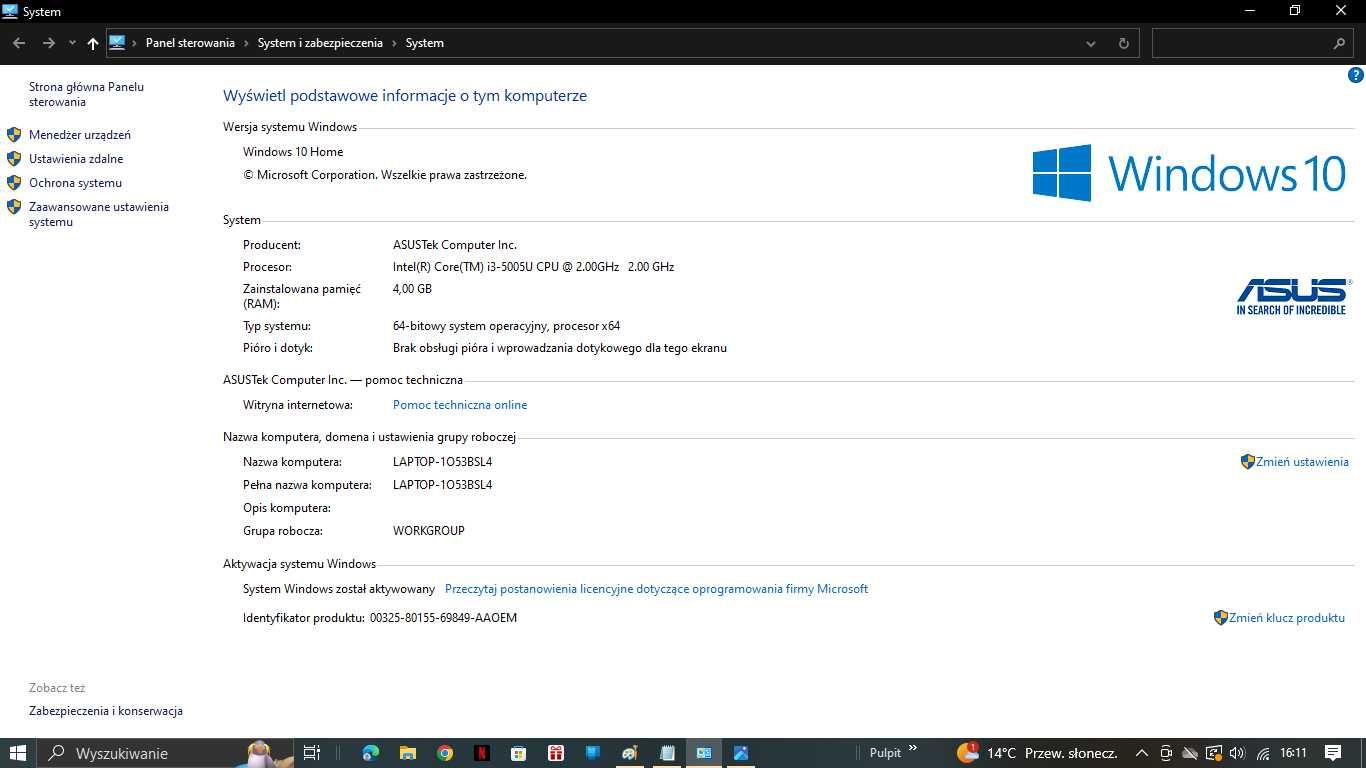Open Zaawansowane ustawienia systemu
The image size is (1366, 768).
(x=99, y=214)
